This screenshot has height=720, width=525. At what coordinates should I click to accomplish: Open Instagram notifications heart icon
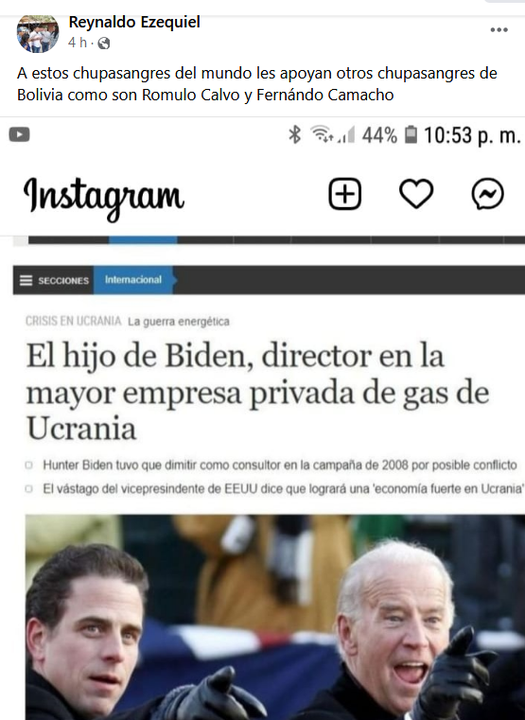(416, 194)
